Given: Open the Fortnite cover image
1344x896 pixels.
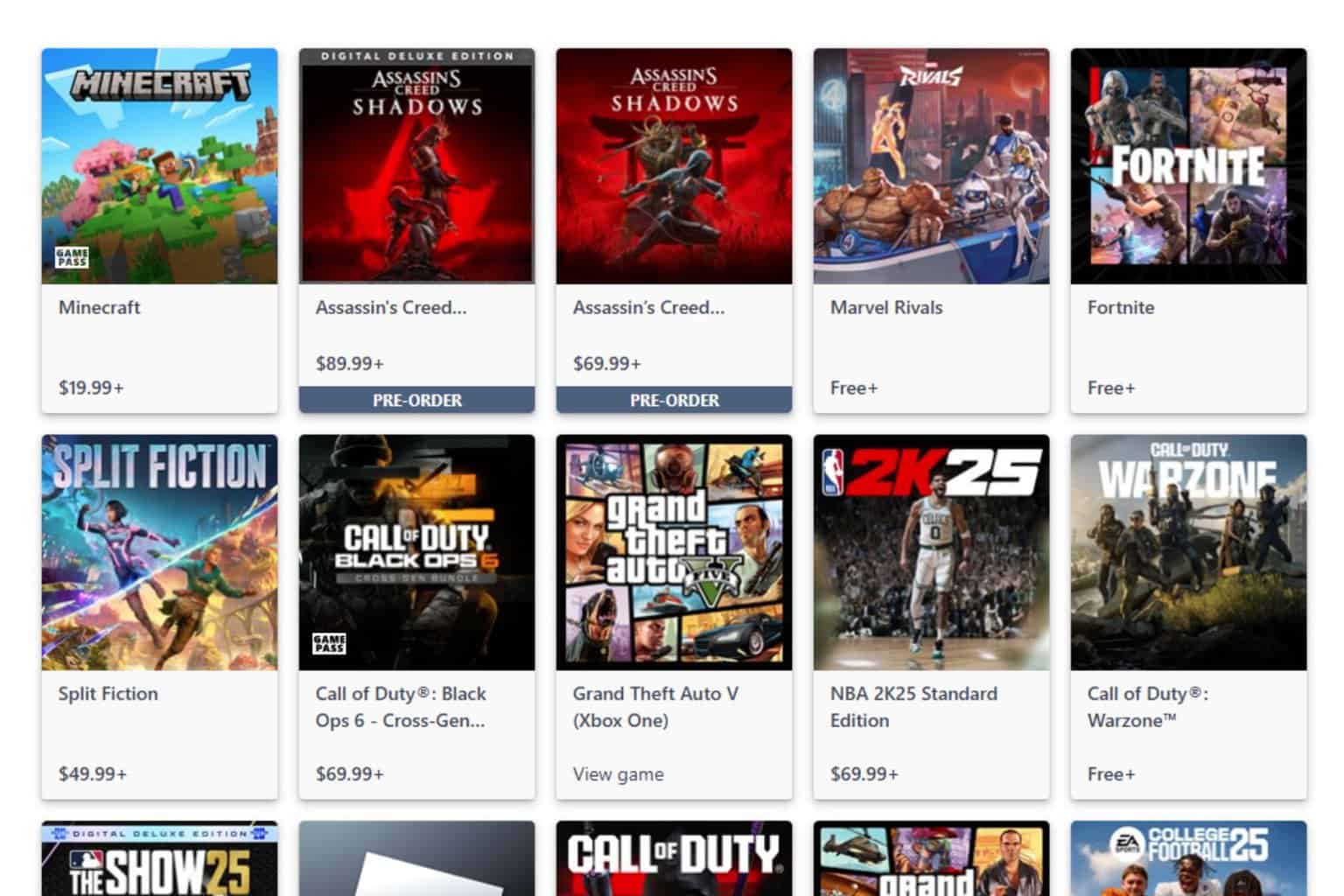Looking at the screenshot, I should click(x=1188, y=166).
